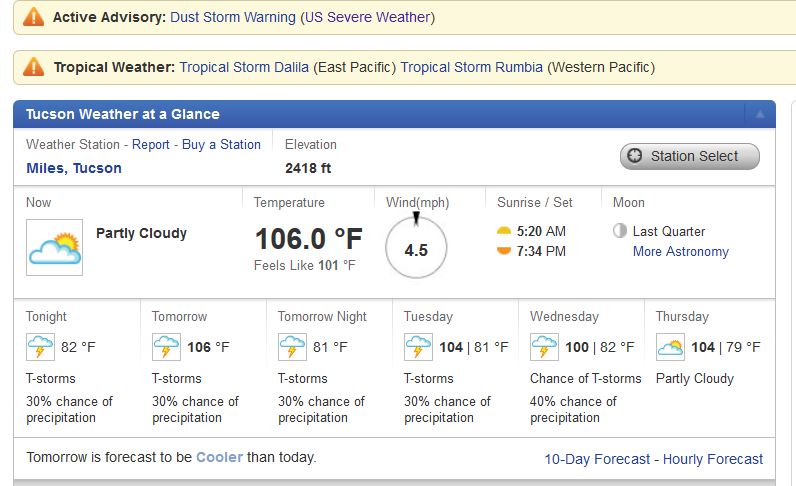
Task: Collapse the Tucson Weather at a Glance panel
Action: [x=759, y=114]
